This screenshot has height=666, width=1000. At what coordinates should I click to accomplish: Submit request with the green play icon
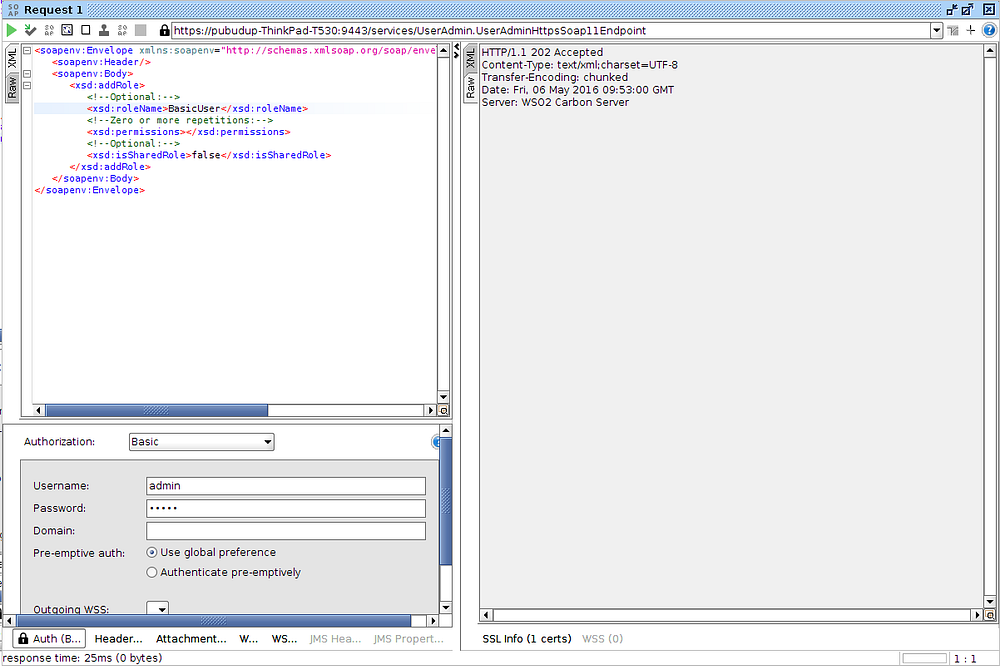click(11, 30)
